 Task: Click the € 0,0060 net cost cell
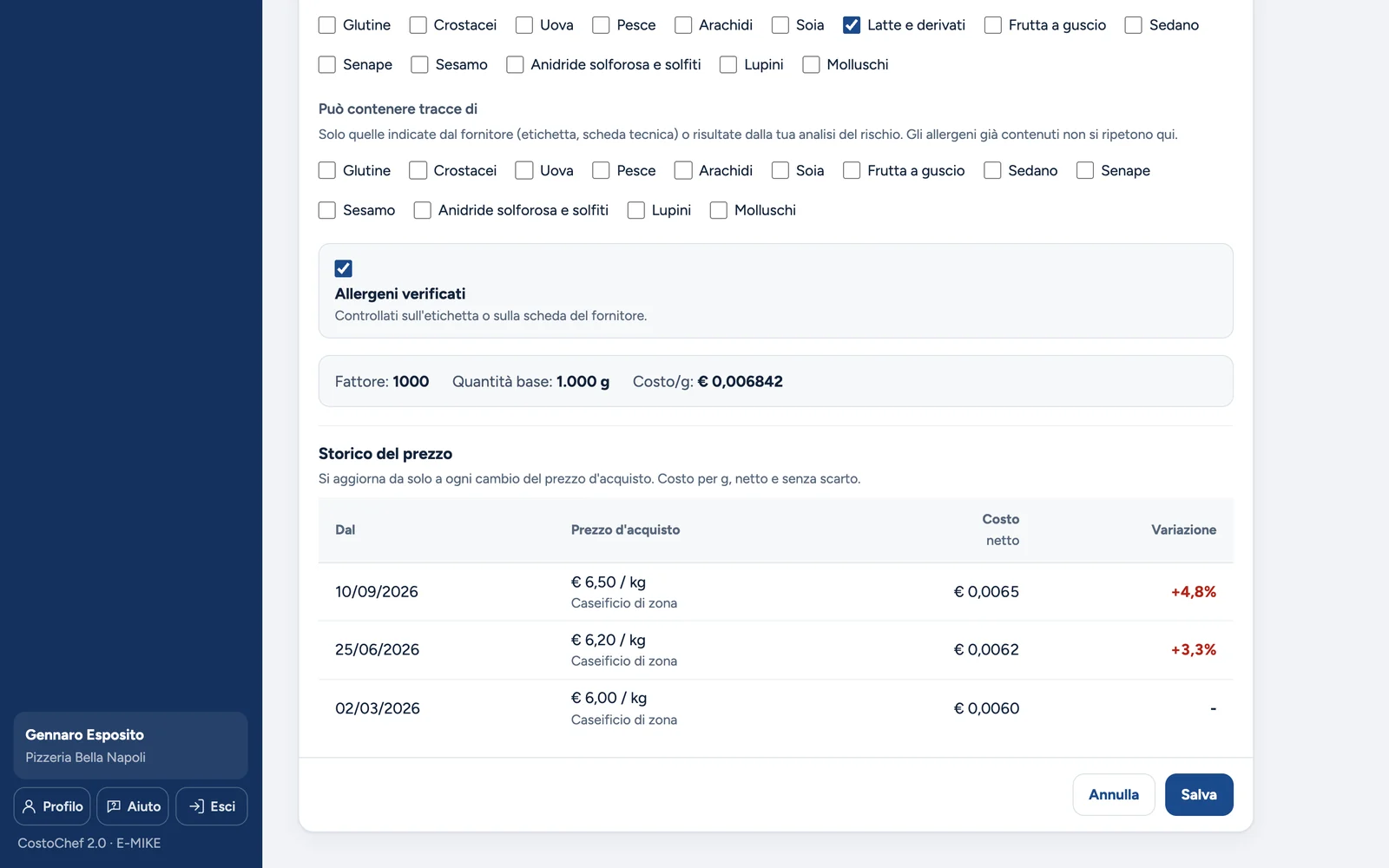coord(986,708)
